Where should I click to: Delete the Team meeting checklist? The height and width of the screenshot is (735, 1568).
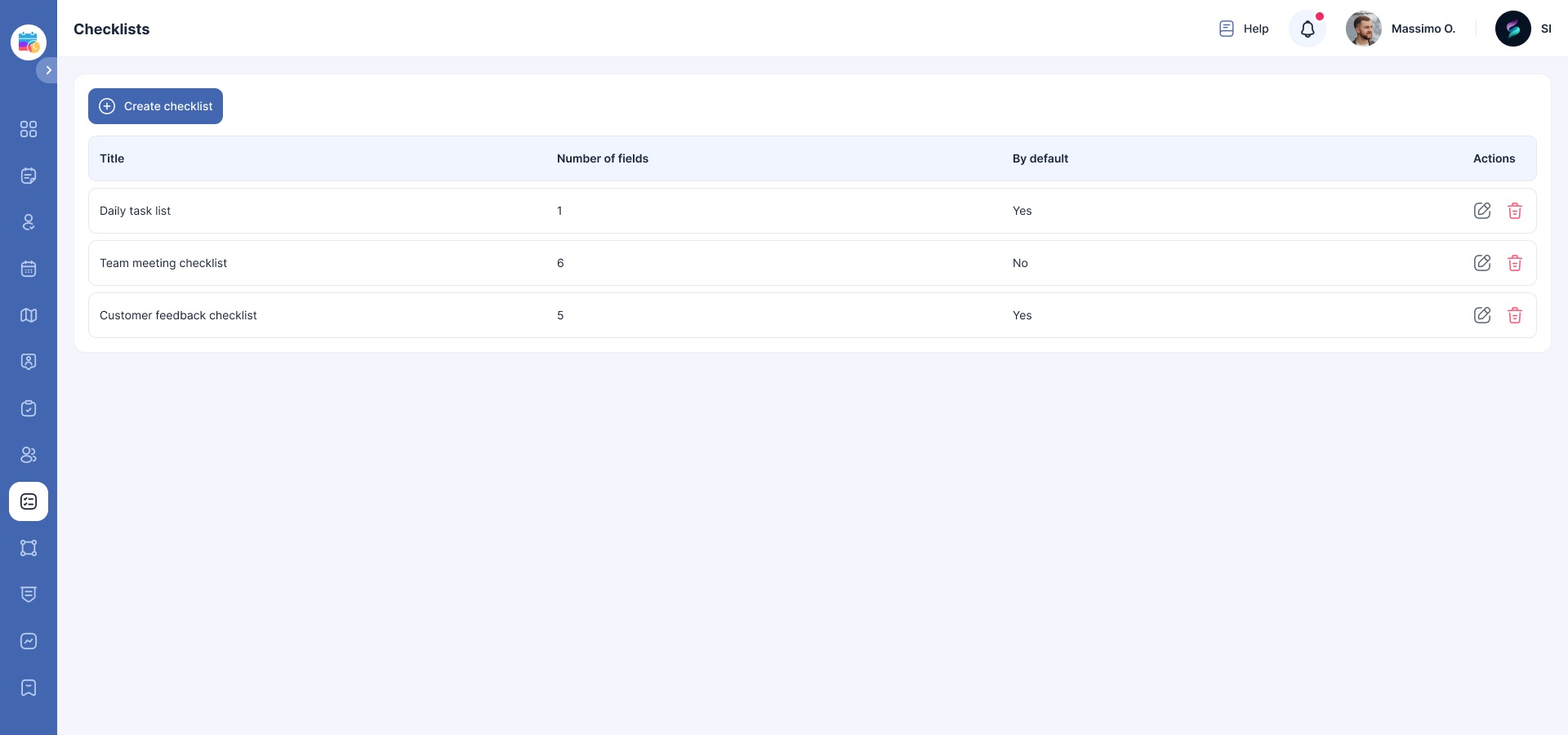pyautogui.click(x=1514, y=263)
